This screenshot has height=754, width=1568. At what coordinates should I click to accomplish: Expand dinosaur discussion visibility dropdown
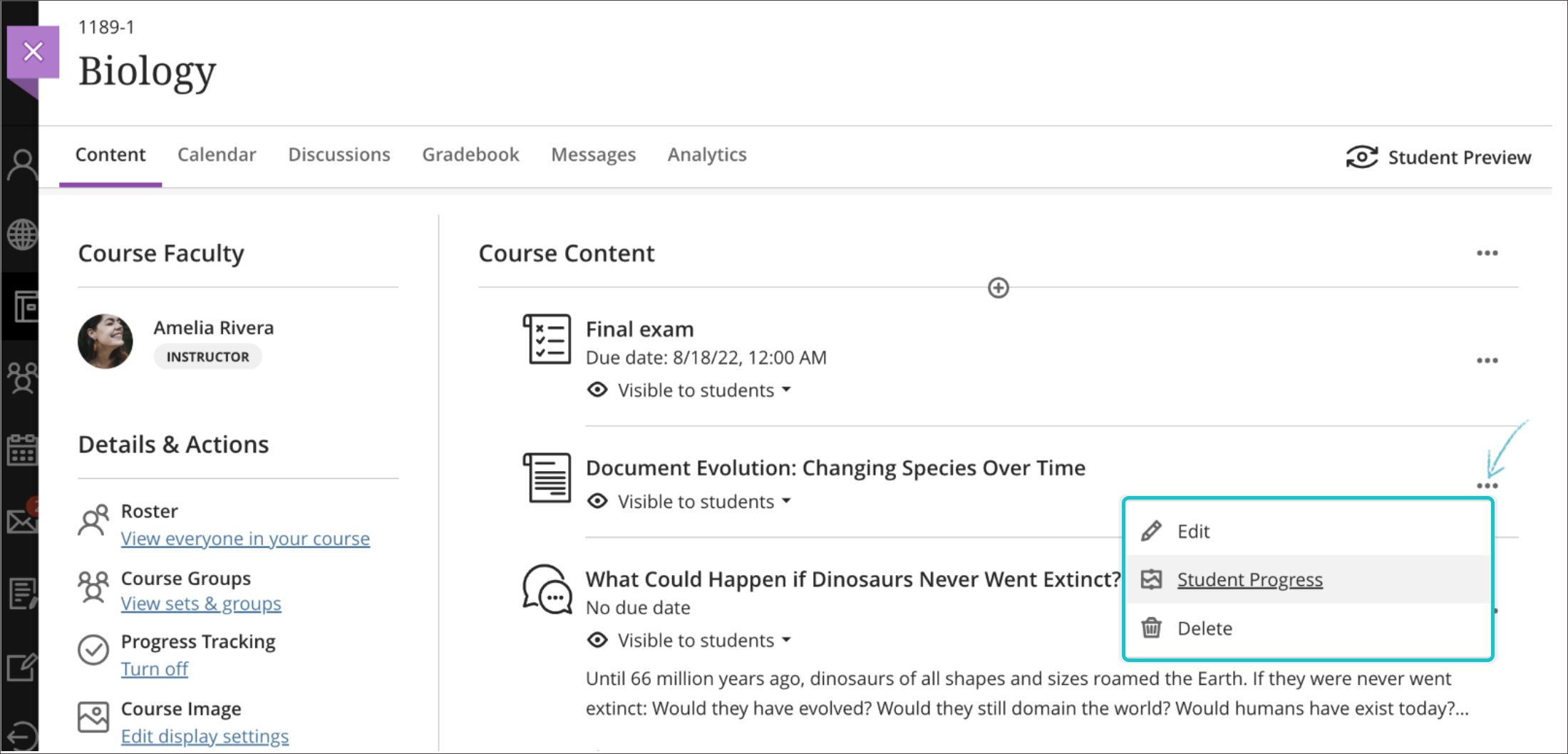(786, 640)
